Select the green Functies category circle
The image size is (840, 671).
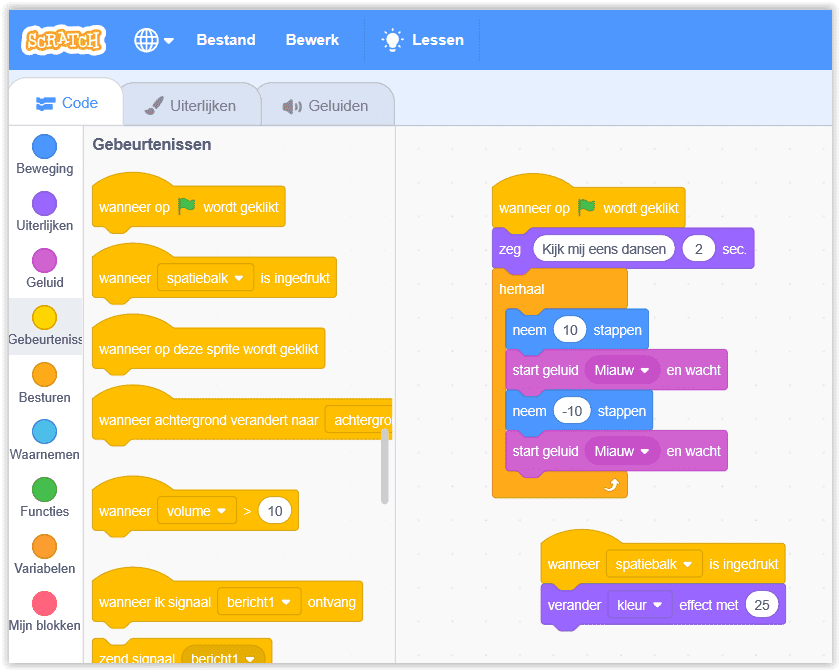click(44, 489)
